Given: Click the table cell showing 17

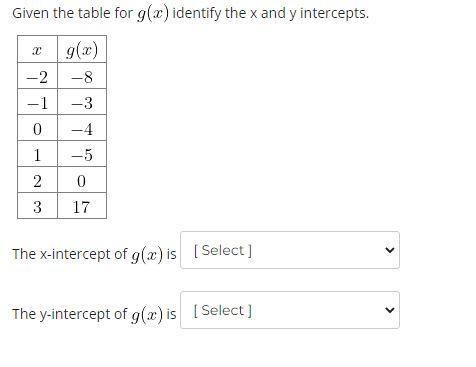Looking at the screenshot, I should [82, 206].
